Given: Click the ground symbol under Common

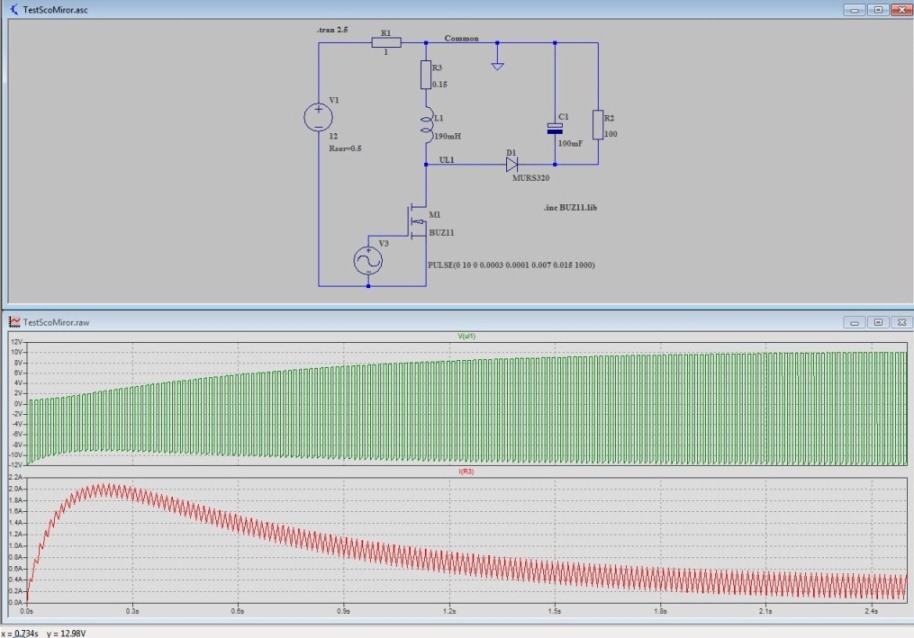Looking at the screenshot, I should point(497,66).
